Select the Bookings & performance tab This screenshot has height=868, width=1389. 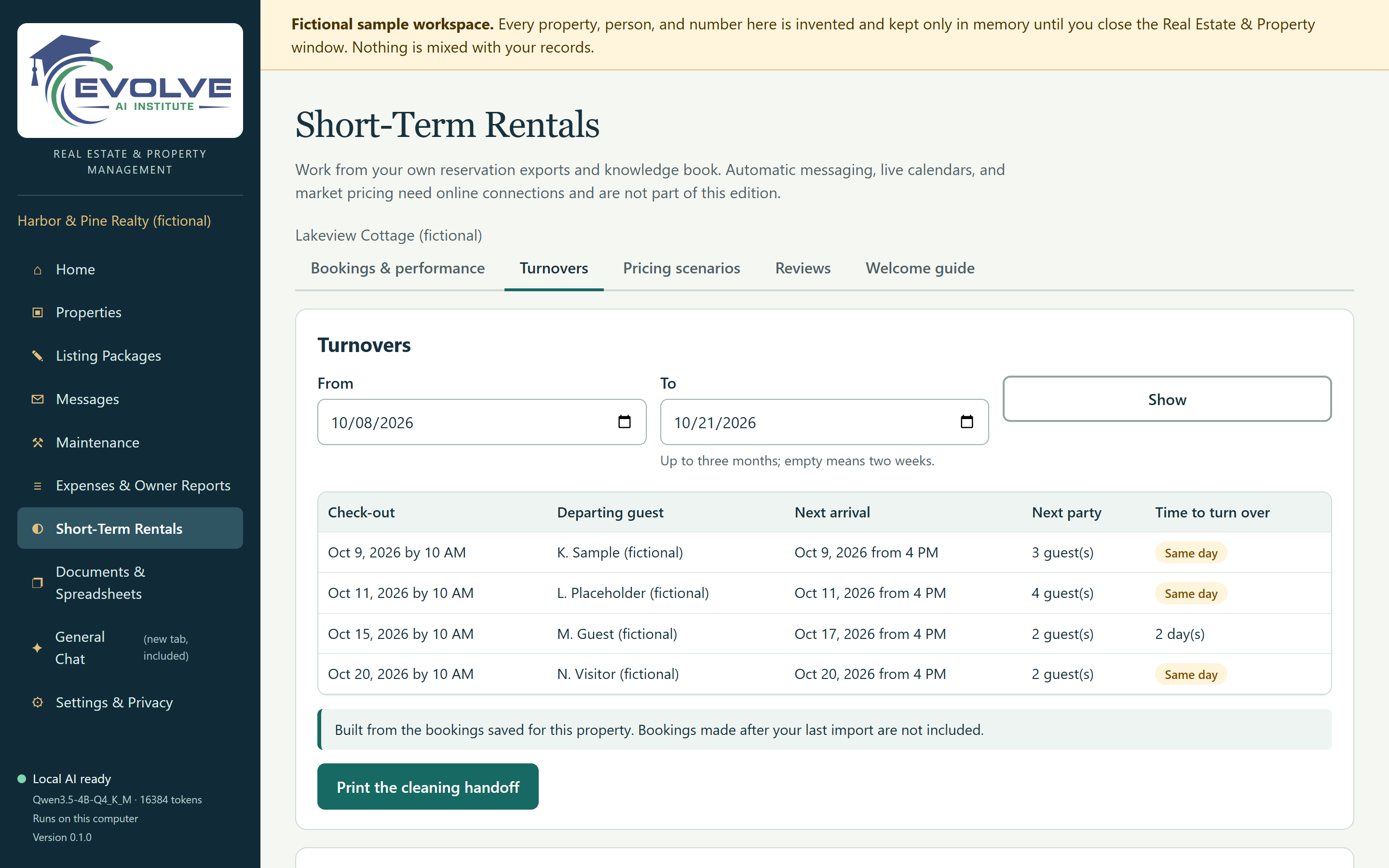pos(397,268)
